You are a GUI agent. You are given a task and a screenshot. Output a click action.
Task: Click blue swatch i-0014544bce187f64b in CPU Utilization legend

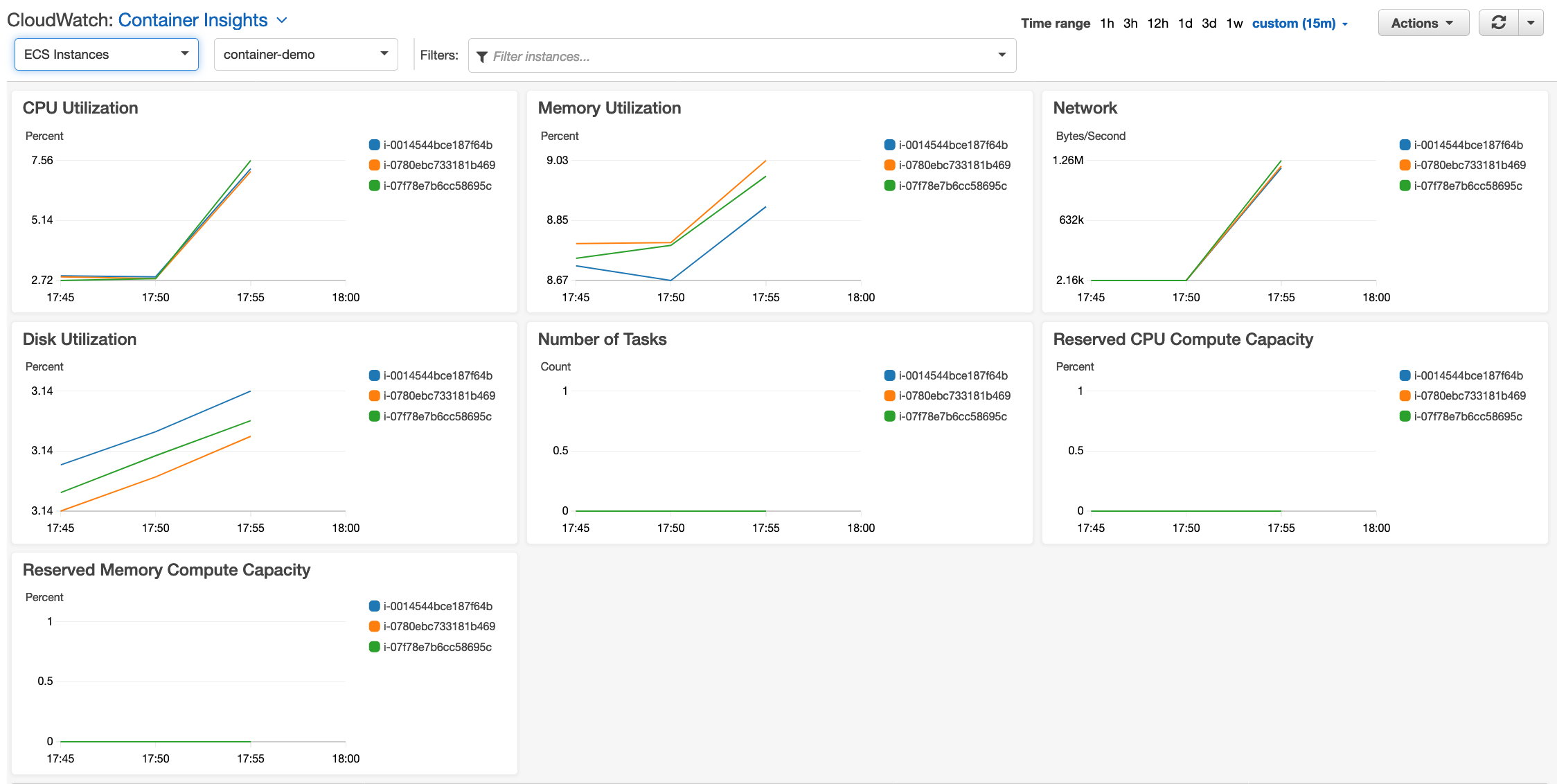[x=374, y=145]
